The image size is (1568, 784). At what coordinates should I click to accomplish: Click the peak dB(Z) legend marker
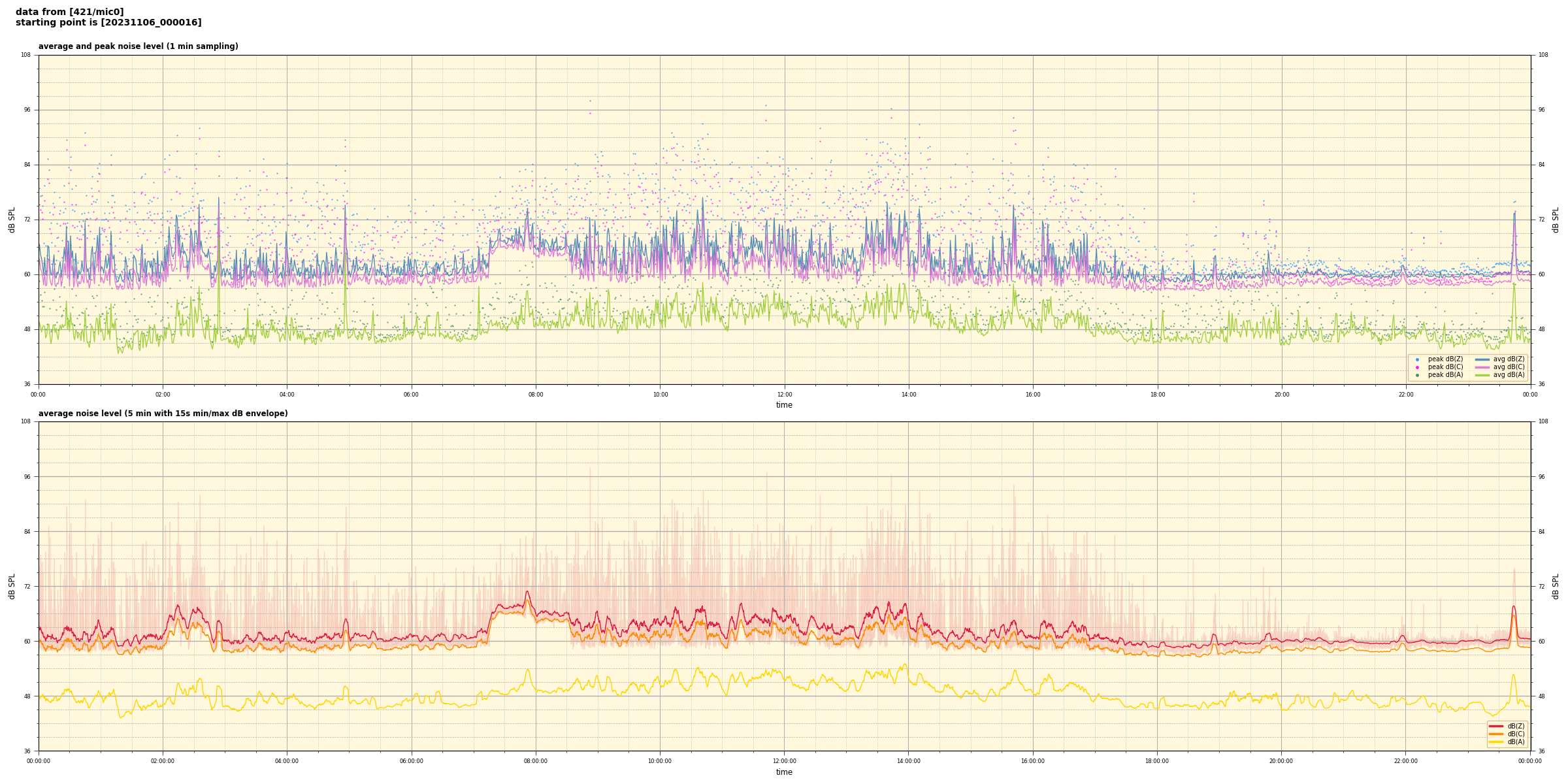click(1417, 359)
